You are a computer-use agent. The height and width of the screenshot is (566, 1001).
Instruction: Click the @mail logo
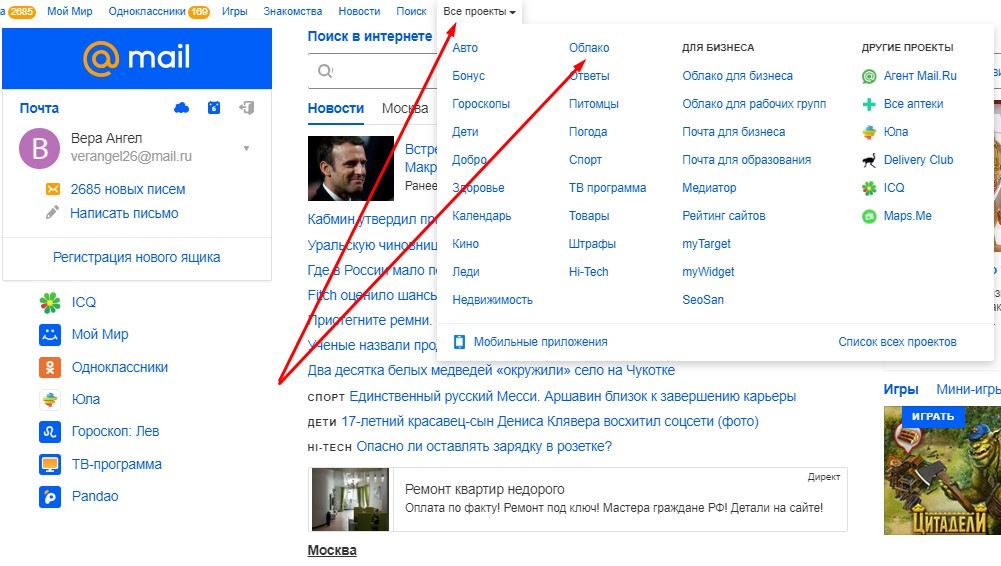[x=137, y=57]
